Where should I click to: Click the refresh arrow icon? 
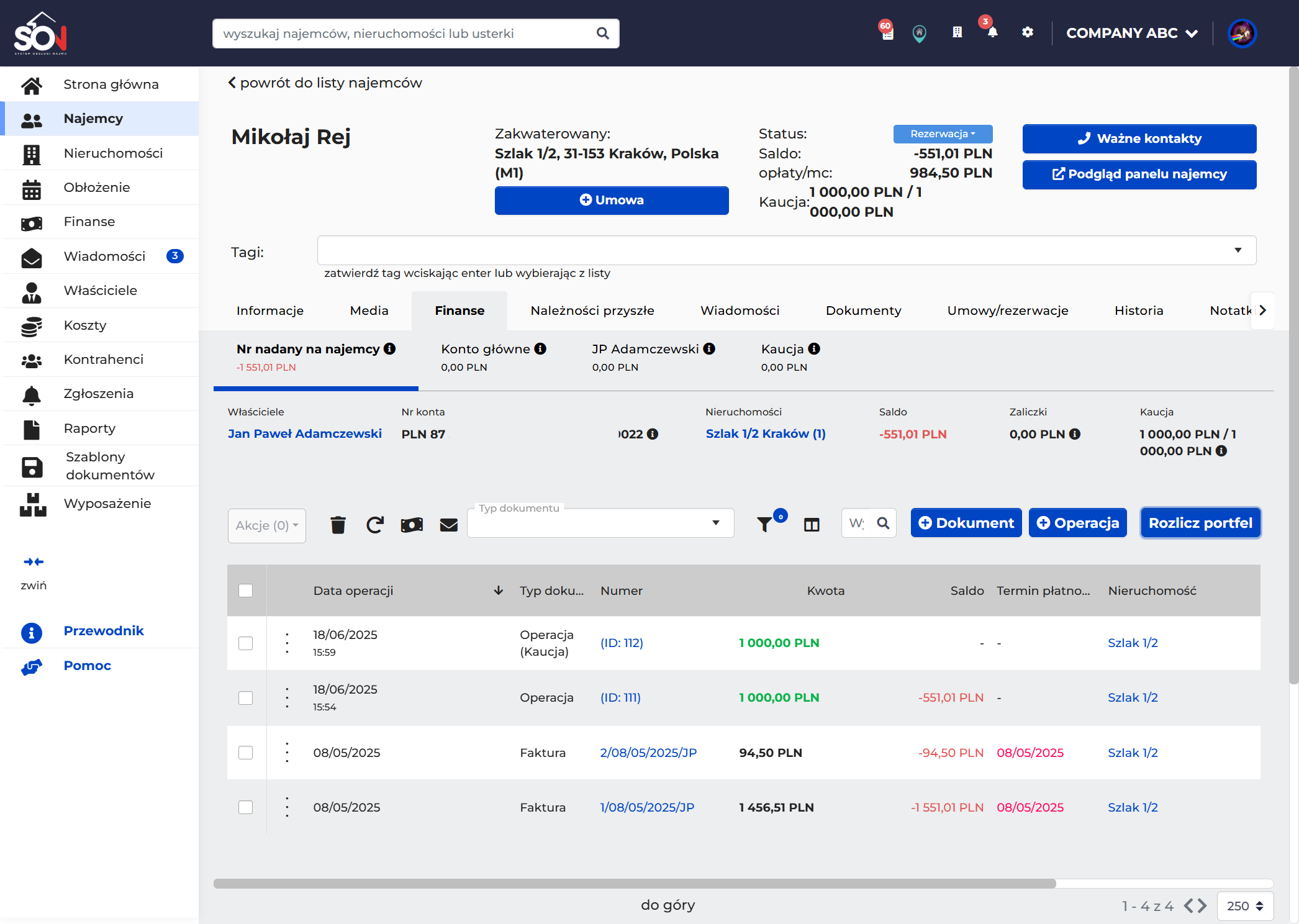(375, 525)
